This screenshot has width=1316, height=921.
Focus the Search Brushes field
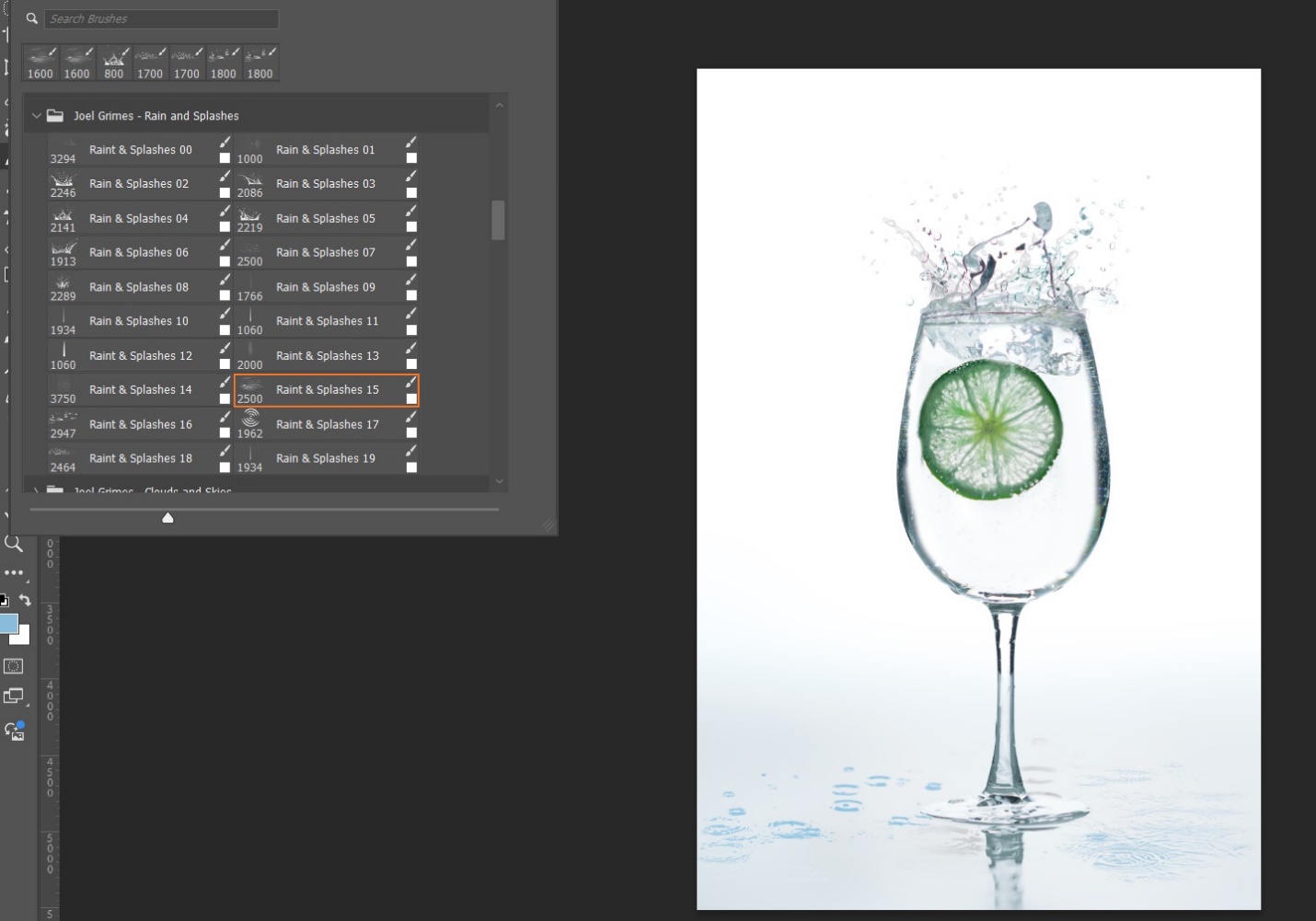[x=161, y=18]
